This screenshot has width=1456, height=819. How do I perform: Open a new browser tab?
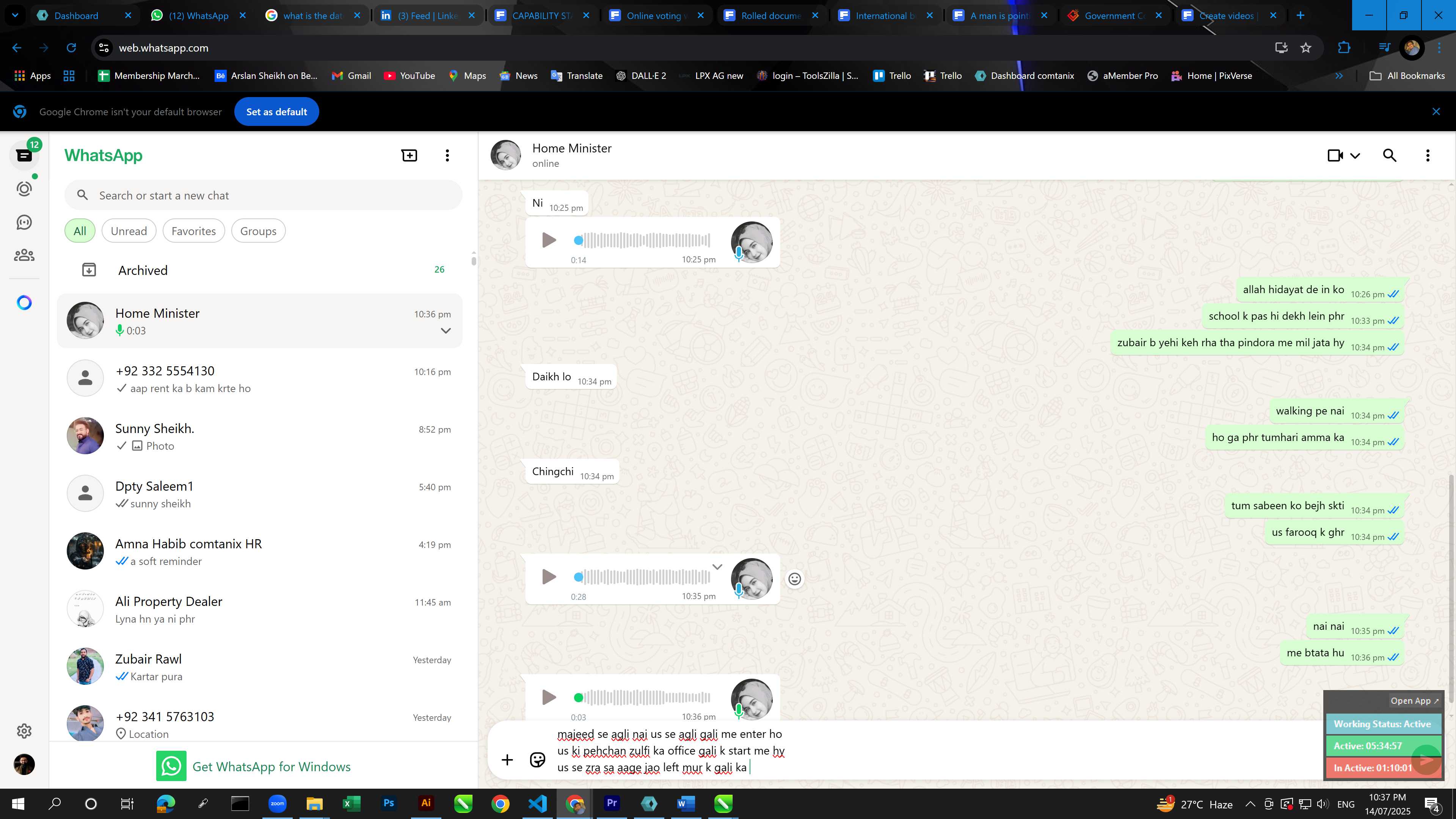(x=1300, y=16)
